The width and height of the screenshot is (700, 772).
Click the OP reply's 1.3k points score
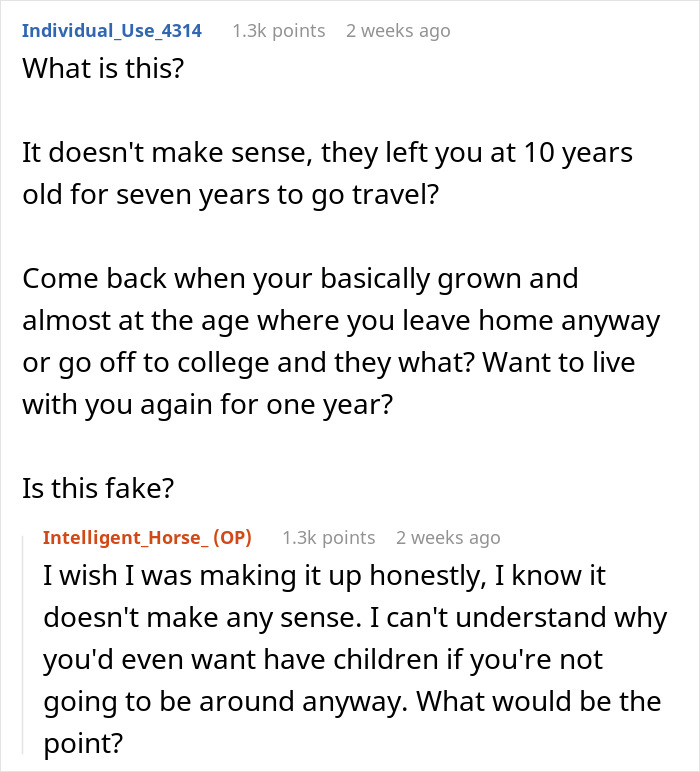pyautogui.click(x=328, y=538)
